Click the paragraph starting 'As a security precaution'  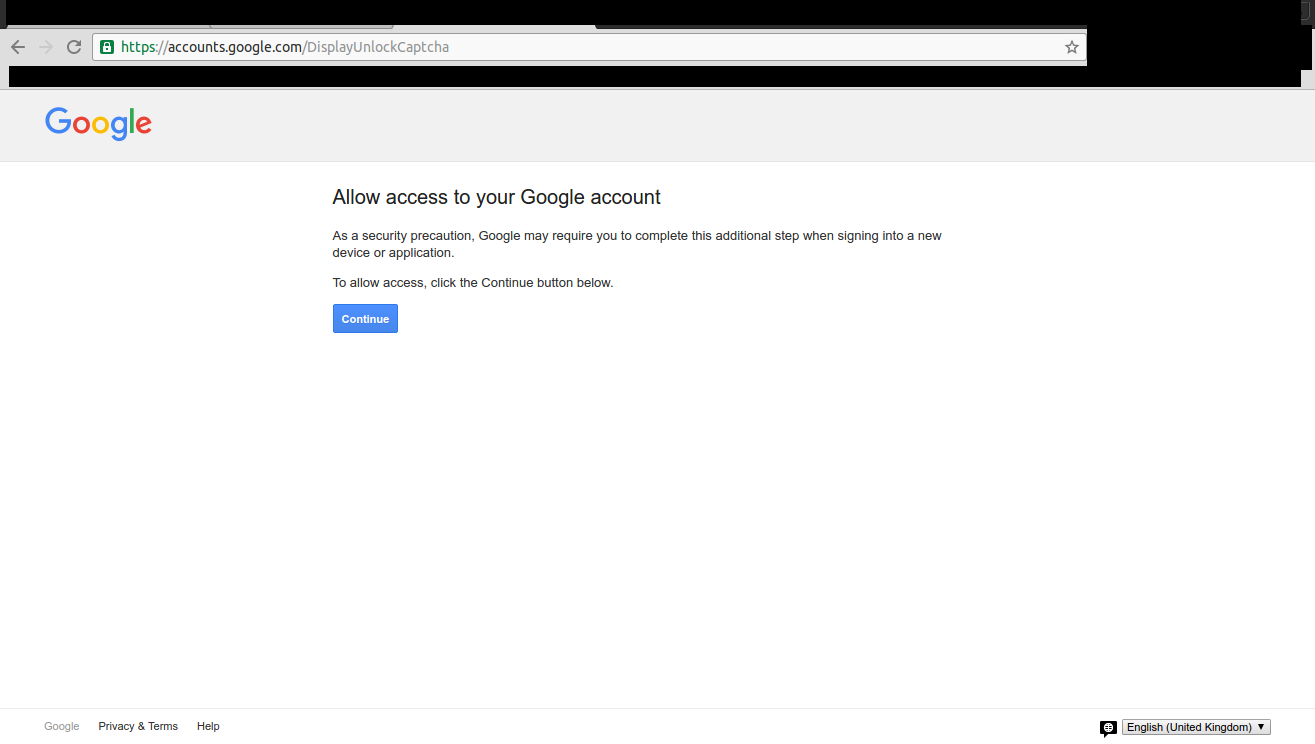[x=637, y=244]
